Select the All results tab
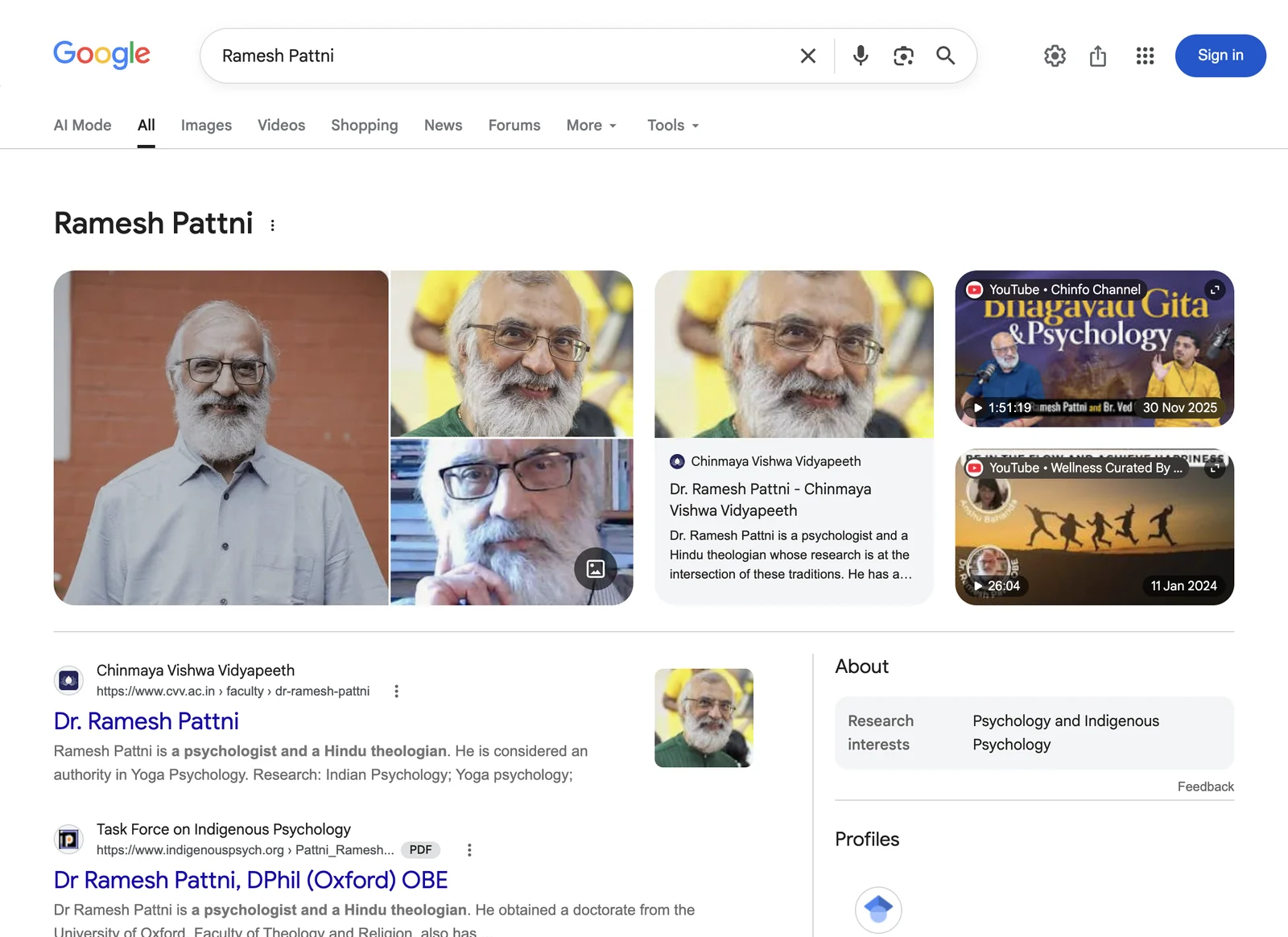 click(146, 125)
